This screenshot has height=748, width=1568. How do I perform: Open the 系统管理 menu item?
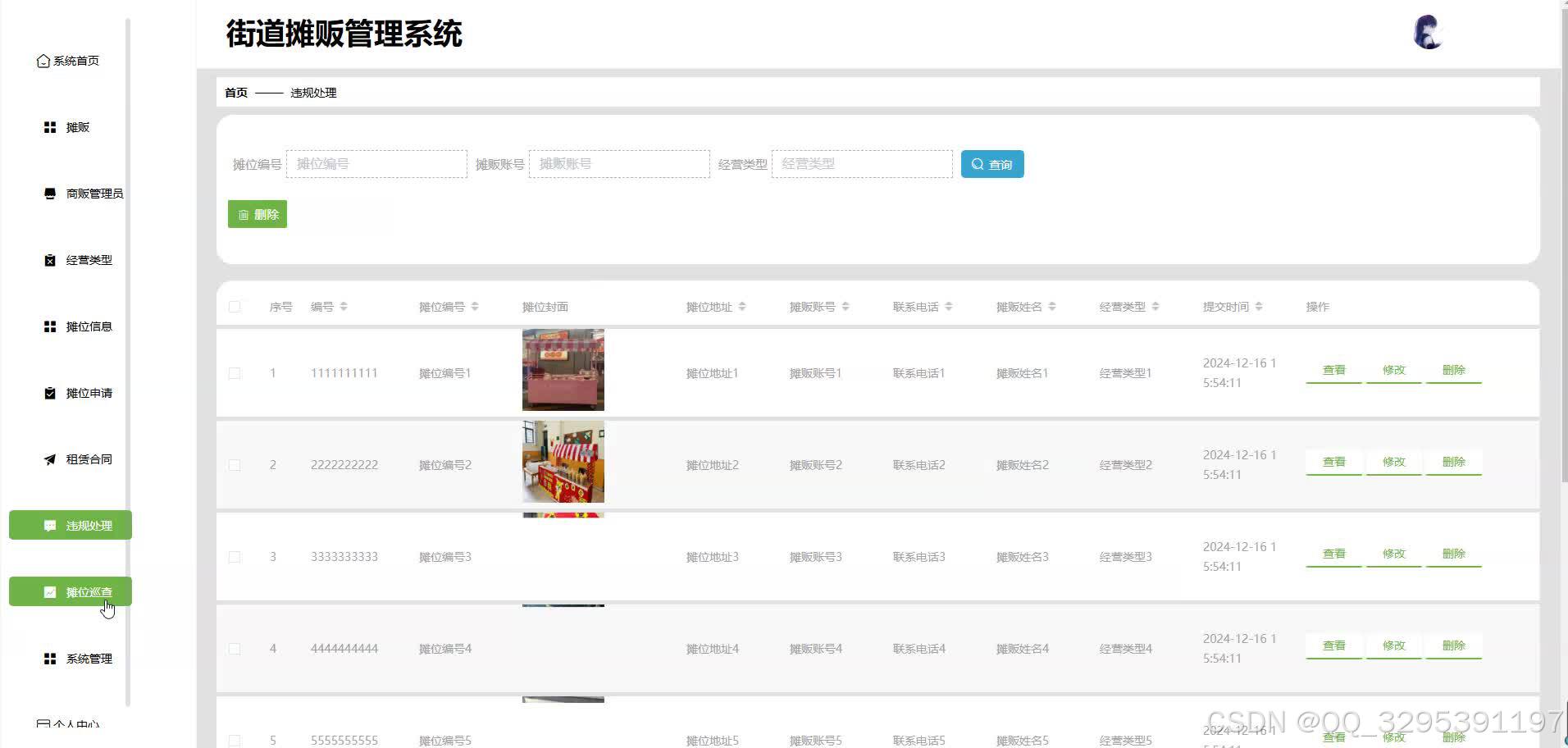click(x=89, y=657)
